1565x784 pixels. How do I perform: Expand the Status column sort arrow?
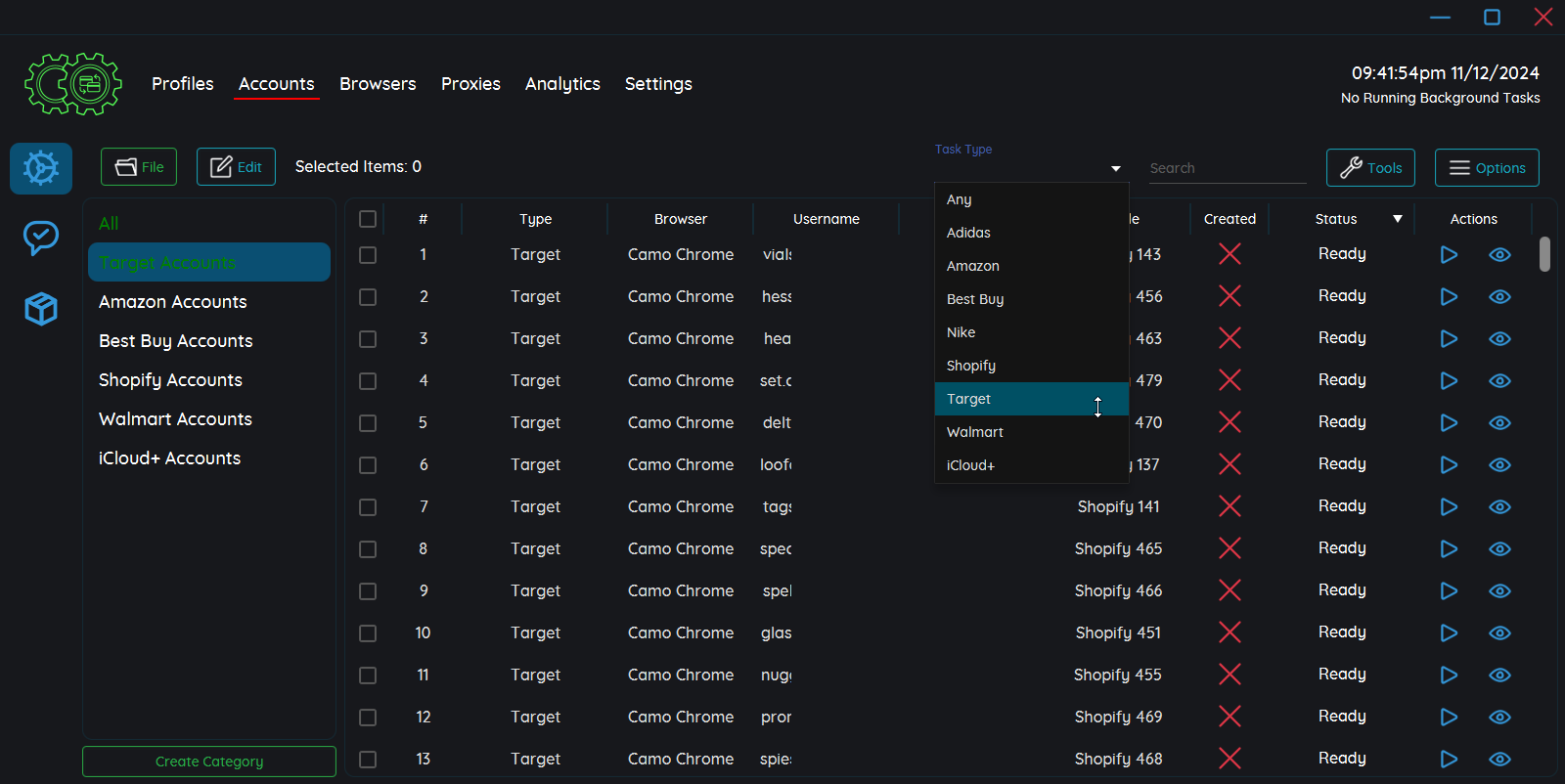pos(1398,219)
